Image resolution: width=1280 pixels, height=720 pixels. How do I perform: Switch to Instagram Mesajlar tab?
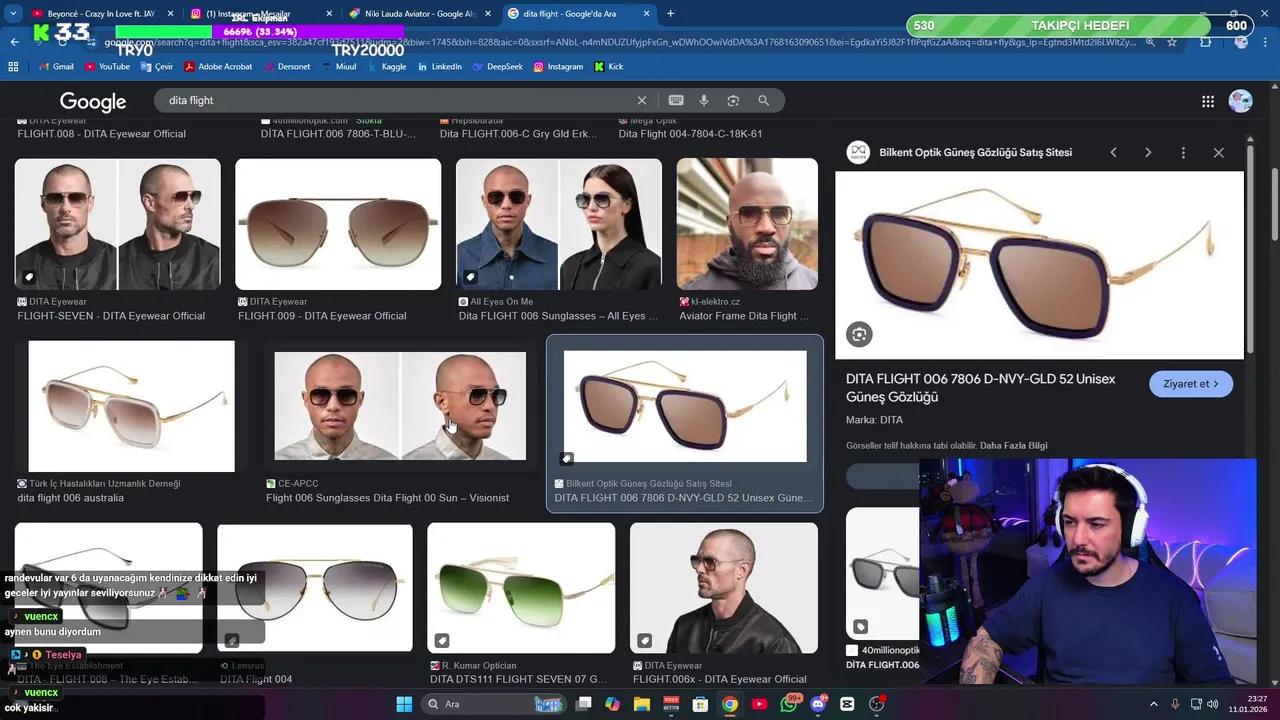260,14
